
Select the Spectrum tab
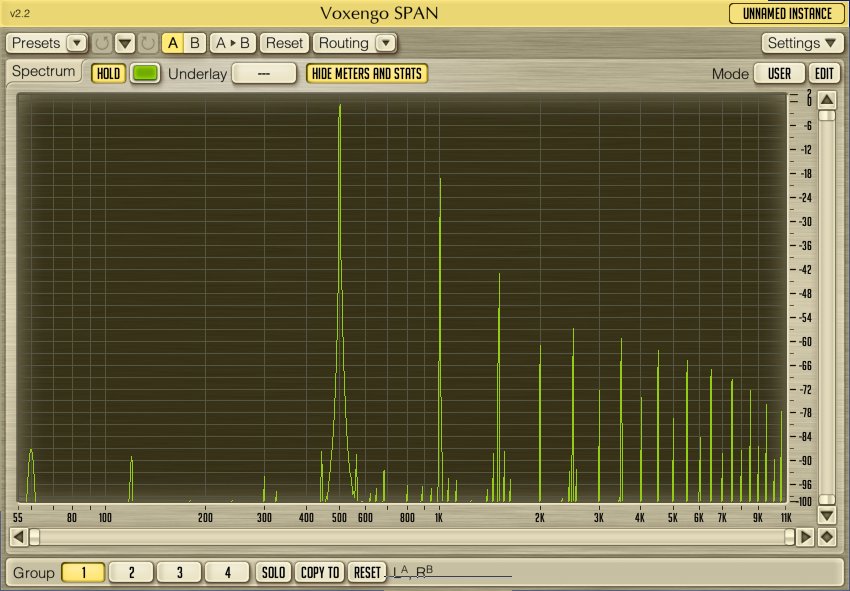[44, 72]
